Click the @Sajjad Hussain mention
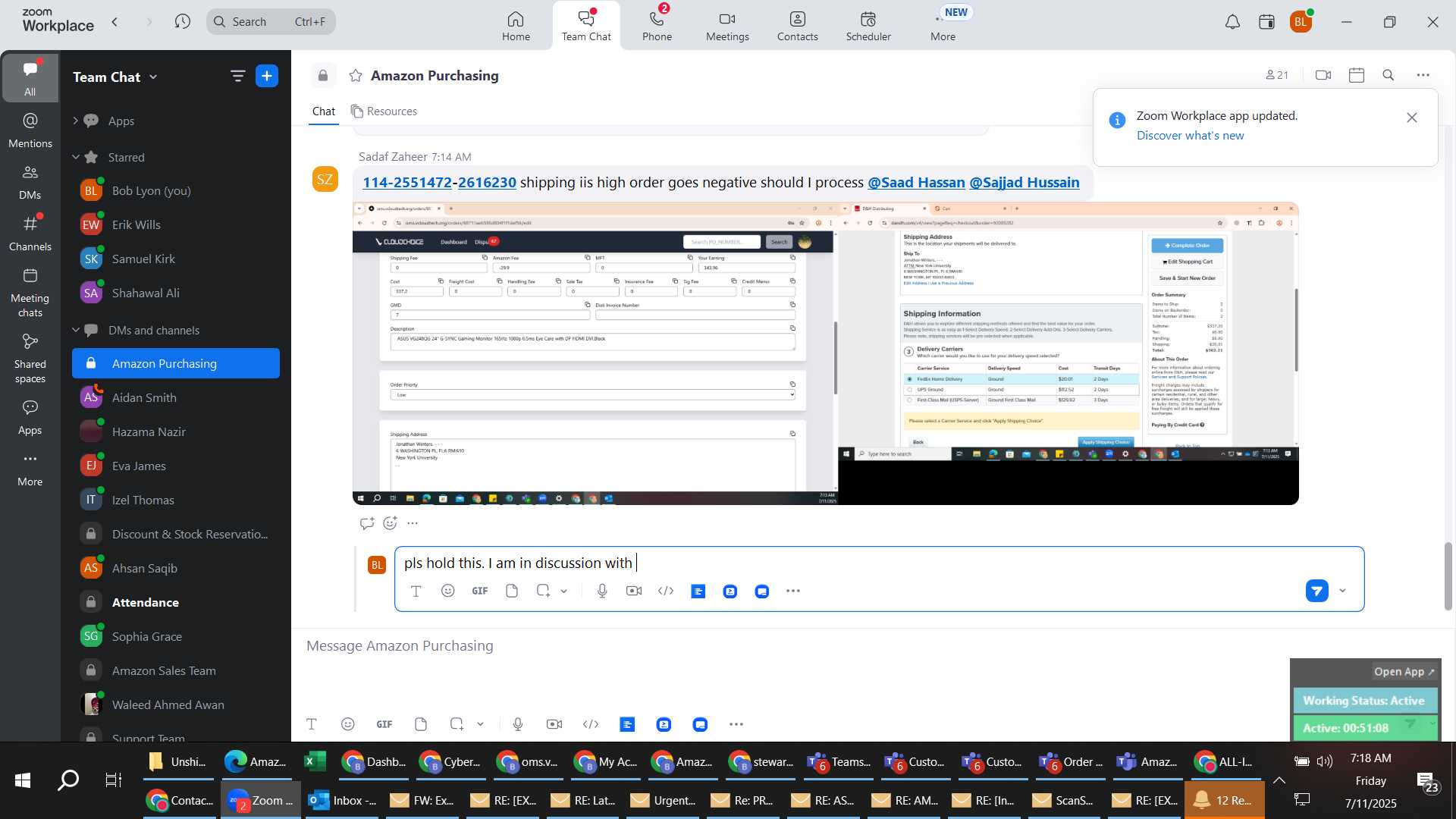 tap(1024, 183)
